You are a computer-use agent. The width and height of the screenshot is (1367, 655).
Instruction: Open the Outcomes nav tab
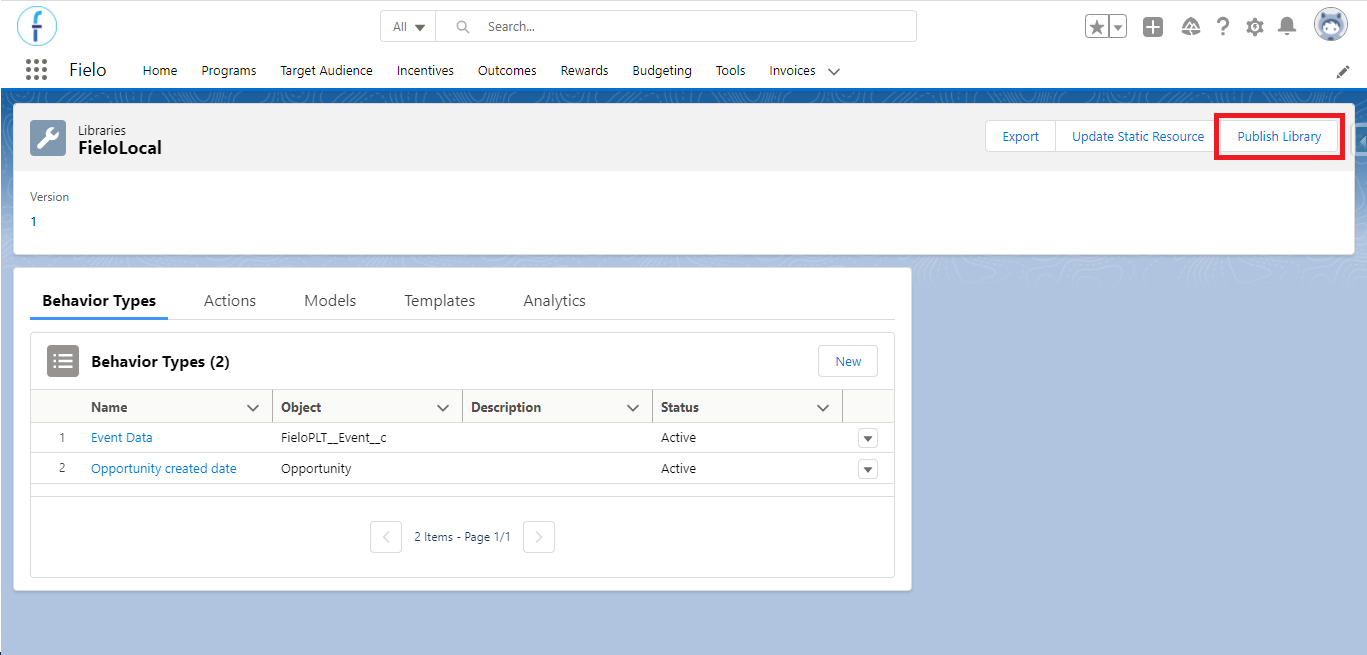(x=507, y=71)
